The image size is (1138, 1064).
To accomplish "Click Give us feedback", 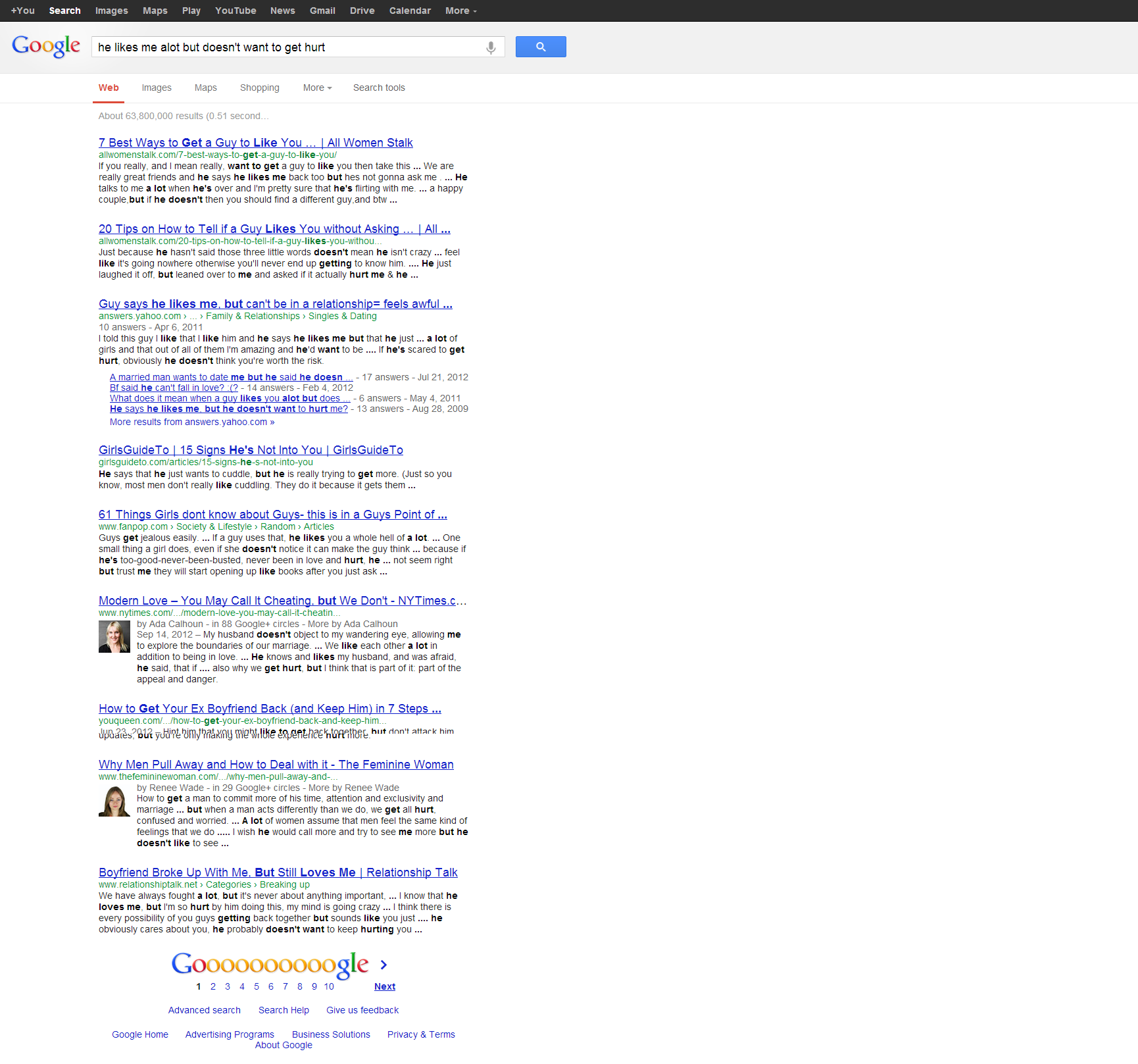I will tap(362, 1010).
